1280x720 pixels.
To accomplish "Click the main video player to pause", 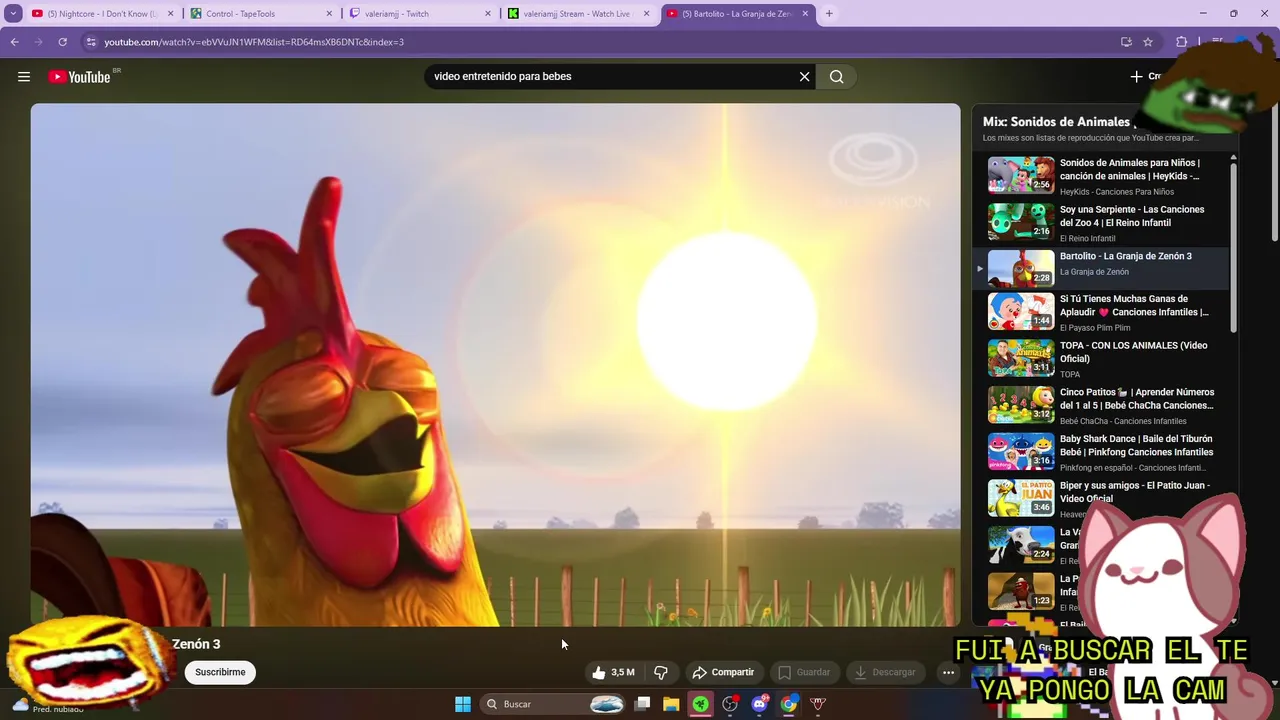I will coord(495,365).
